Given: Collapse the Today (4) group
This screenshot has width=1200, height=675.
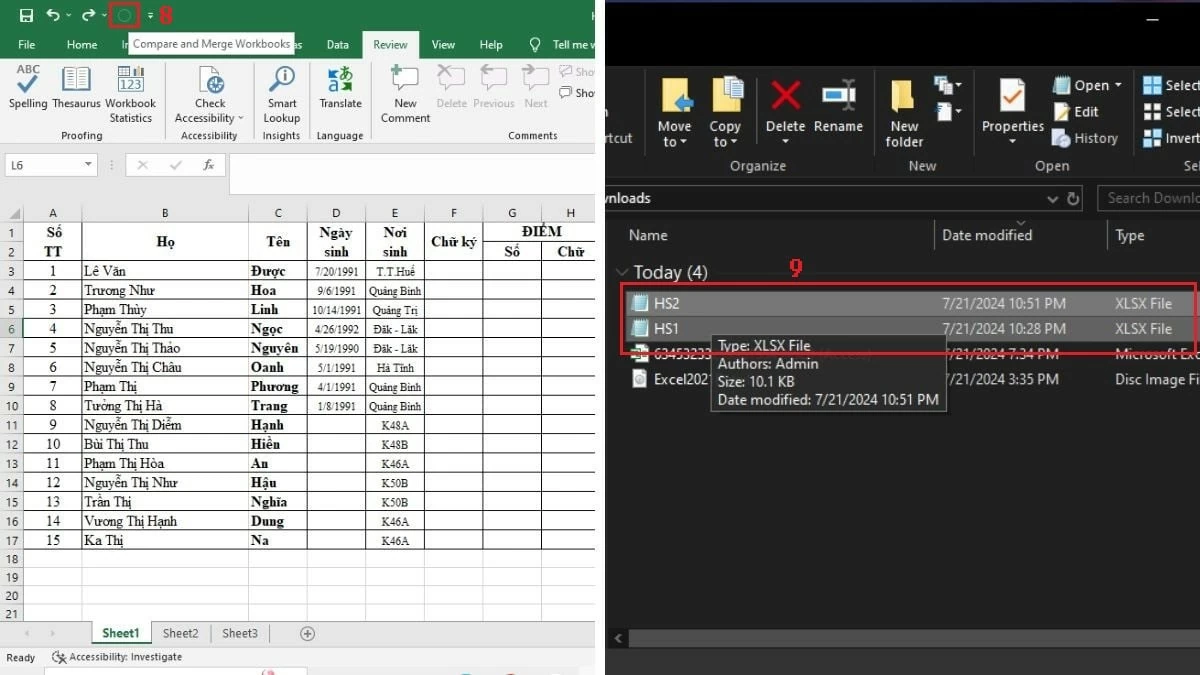Looking at the screenshot, I should [622, 271].
